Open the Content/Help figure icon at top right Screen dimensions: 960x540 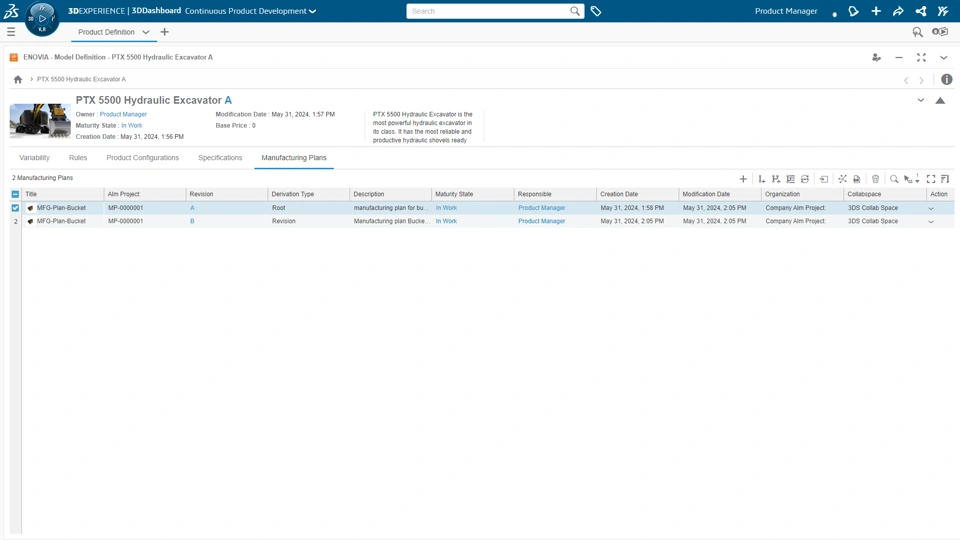tap(943, 11)
